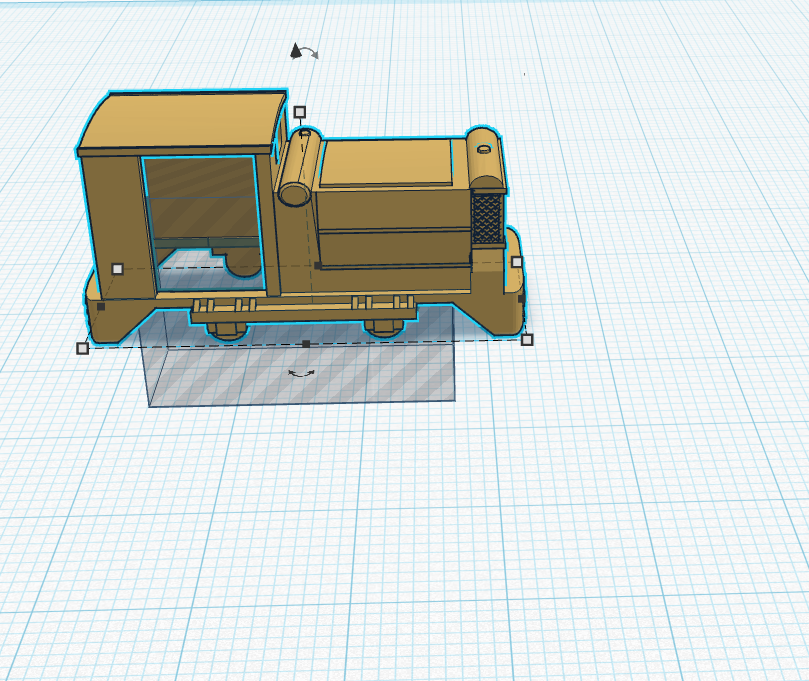Click the black cone arrow to raise the shape
Viewport: 809px width, 681px height.
(x=295, y=50)
